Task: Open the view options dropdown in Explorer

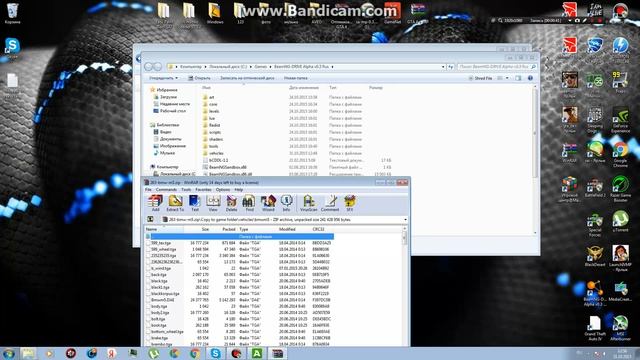Action: pyautogui.click(x=507, y=78)
